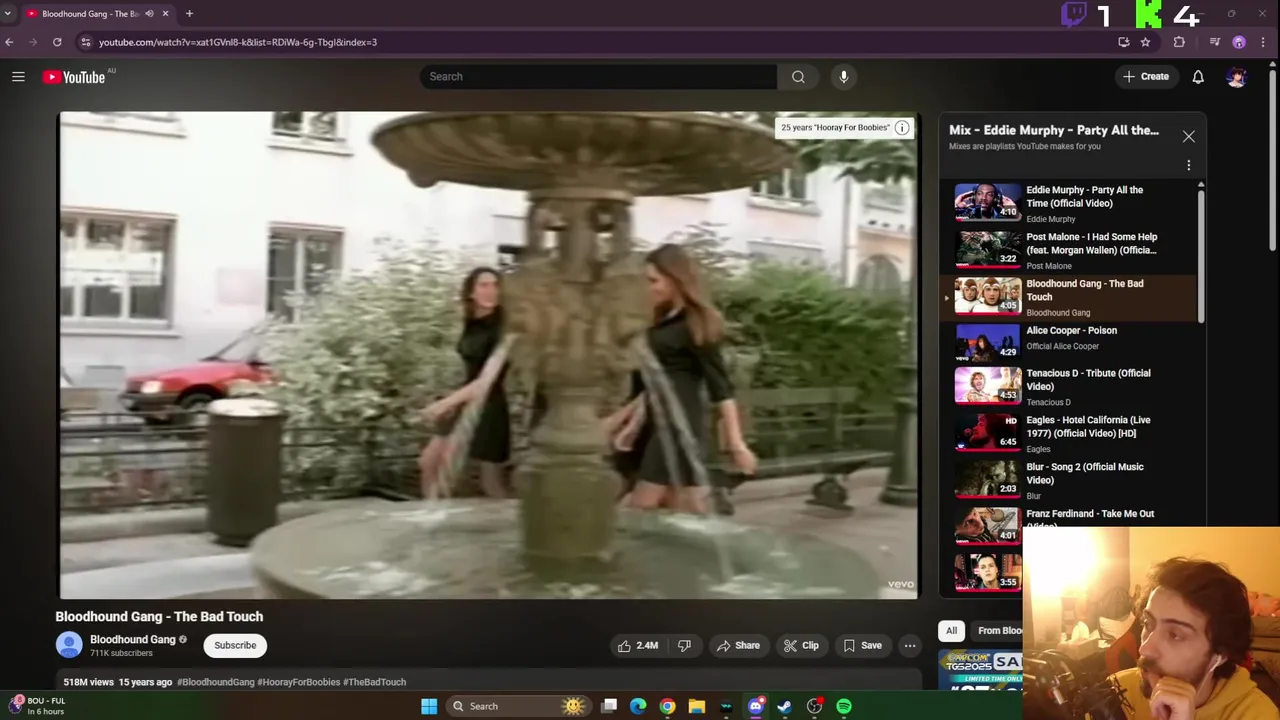Open a new browser tab
The image size is (1280, 720).
point(189,14)
